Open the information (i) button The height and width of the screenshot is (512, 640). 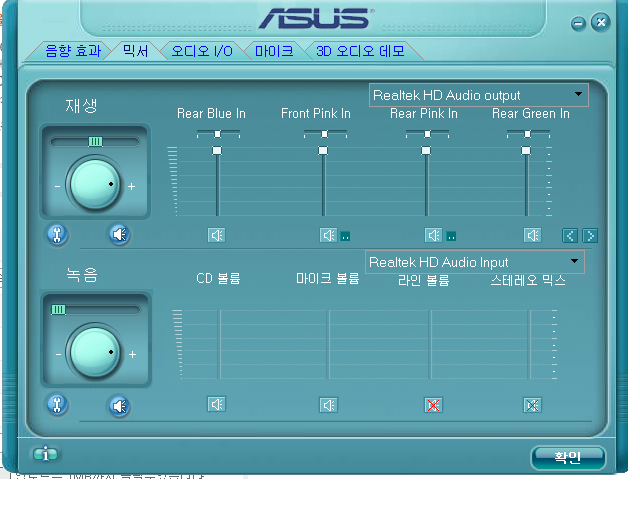coord(45,454)
